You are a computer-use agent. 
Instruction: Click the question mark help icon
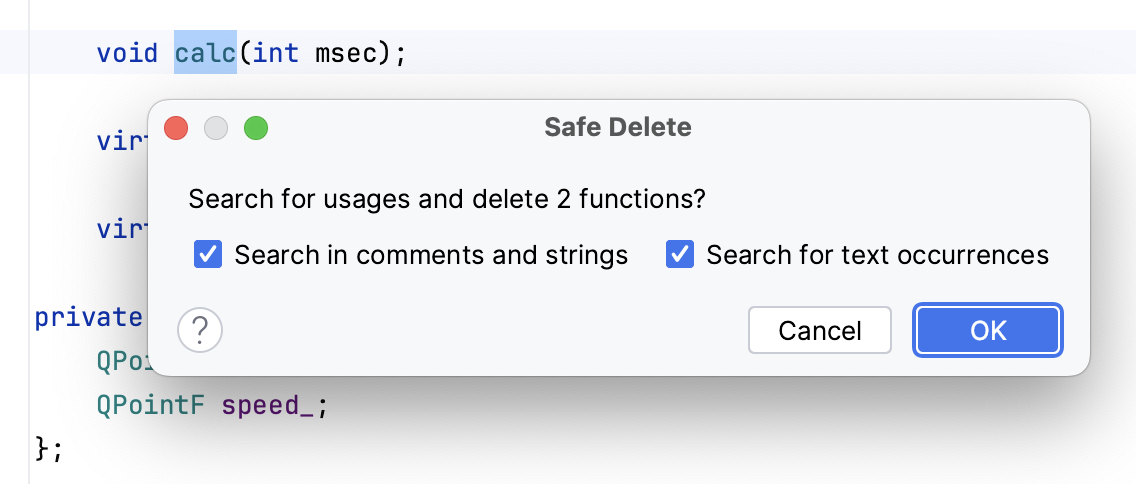coord(200,329)
